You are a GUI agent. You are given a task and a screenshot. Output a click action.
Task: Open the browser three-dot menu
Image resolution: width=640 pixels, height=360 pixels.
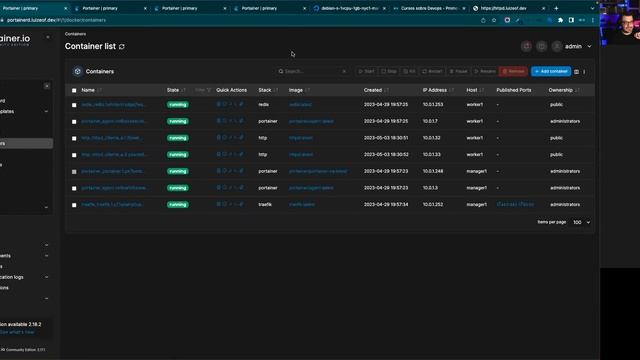(x=593, y=20)
